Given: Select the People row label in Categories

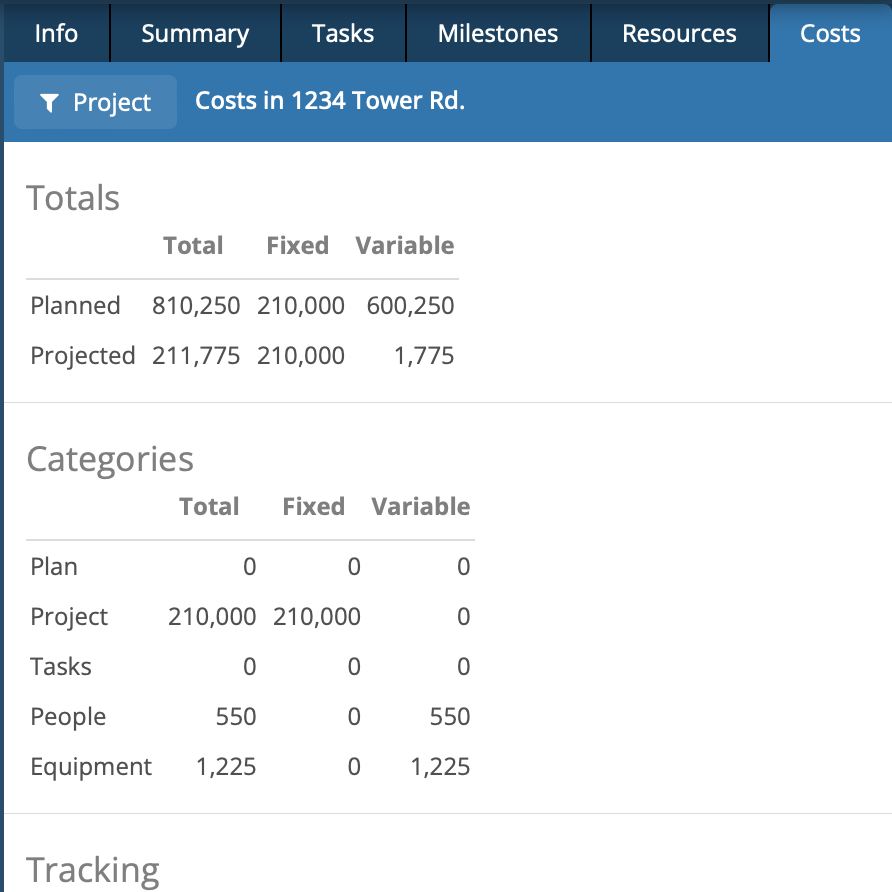Looking at the screenshot, I should click(x=68, y=716).
